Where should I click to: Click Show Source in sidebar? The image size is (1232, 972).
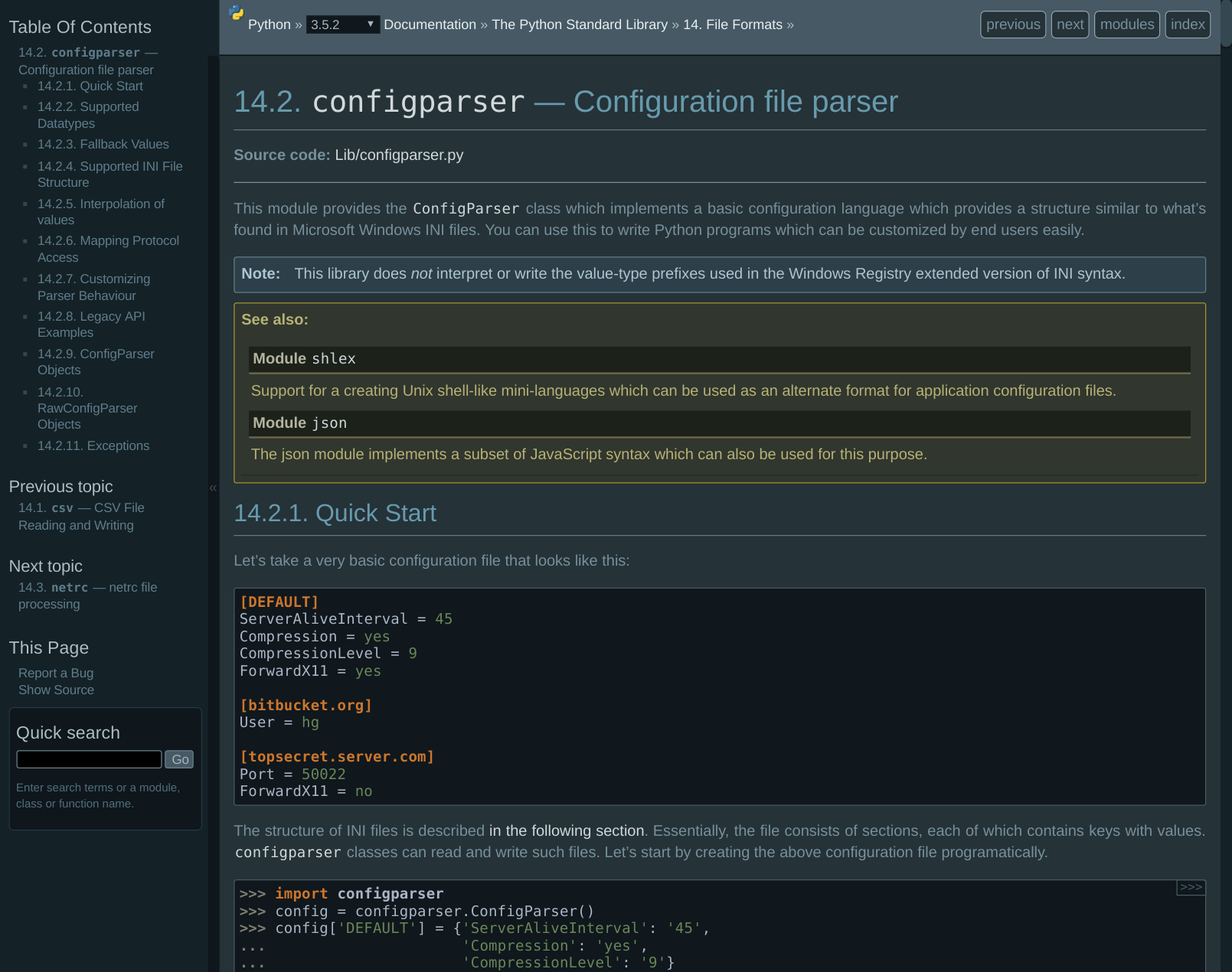(x=56, y=690)
